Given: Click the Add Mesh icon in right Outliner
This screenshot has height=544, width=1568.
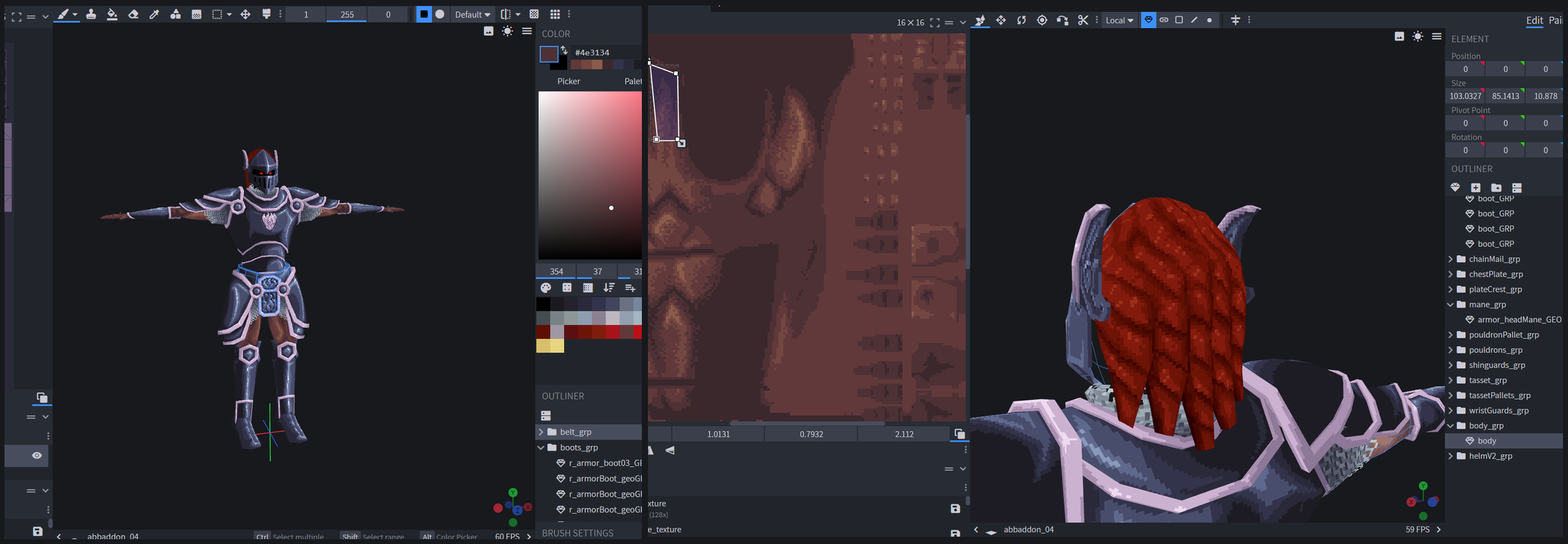Looking at the screenshot, I should click(1455, 187).
